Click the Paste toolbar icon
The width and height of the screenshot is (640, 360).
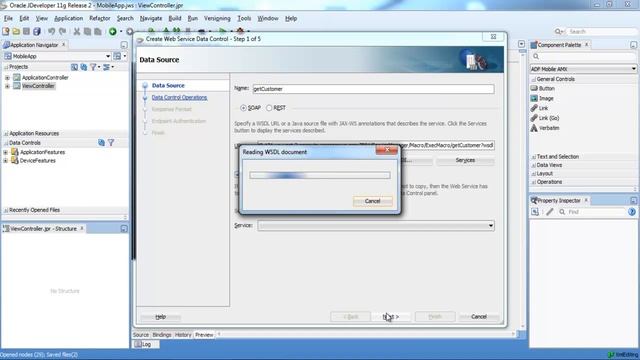coord(98,31)
